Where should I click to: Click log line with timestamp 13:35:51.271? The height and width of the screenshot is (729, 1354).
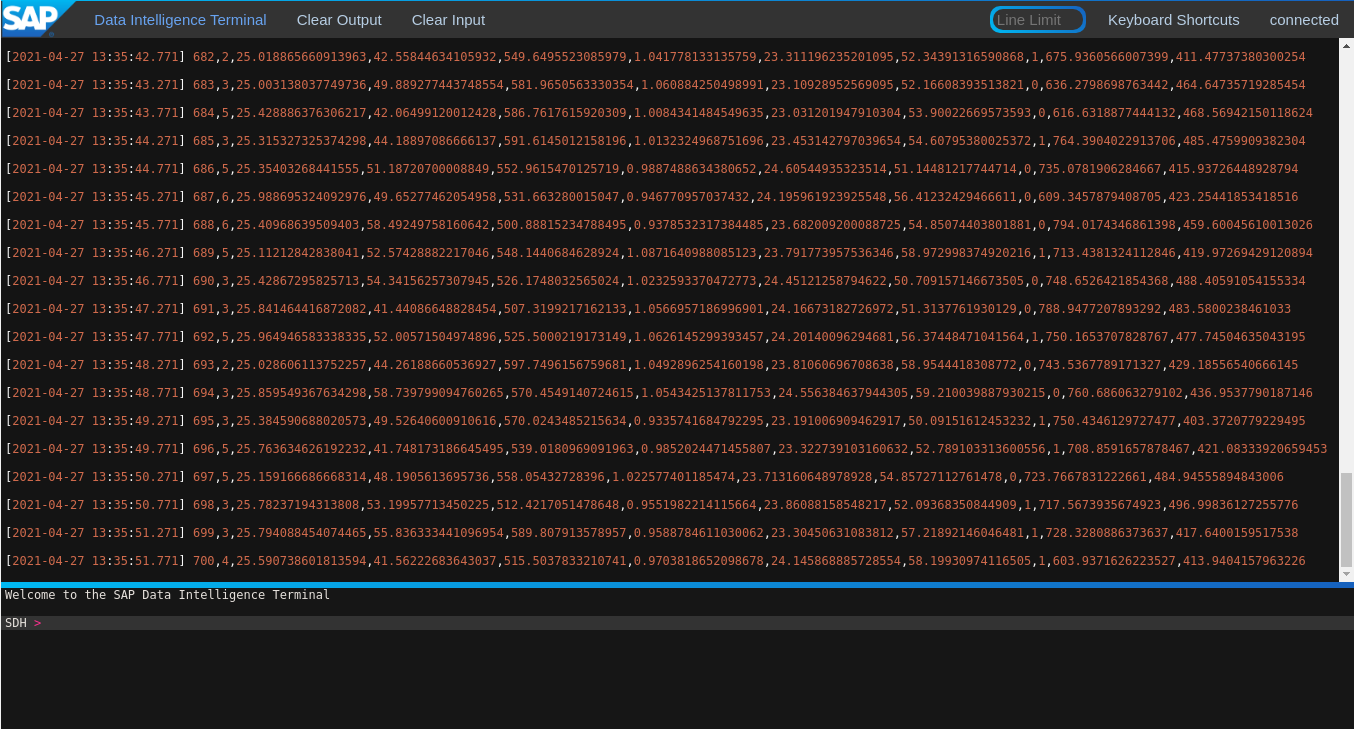click(652, 533)
